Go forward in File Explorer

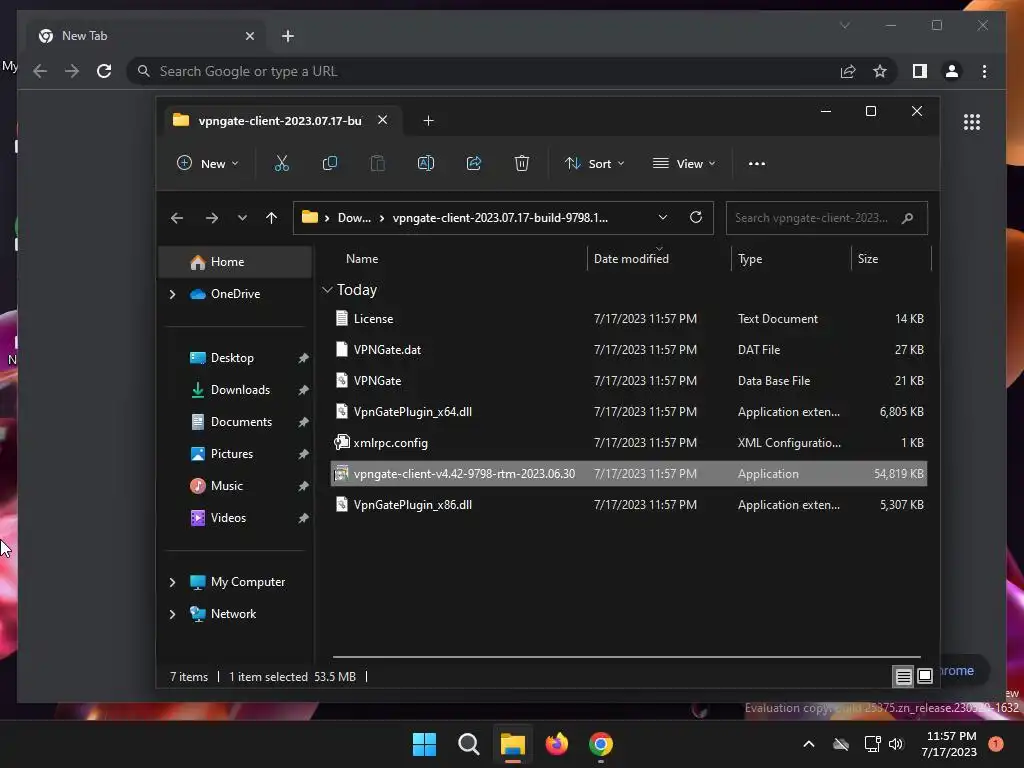(x=212, y=218)
